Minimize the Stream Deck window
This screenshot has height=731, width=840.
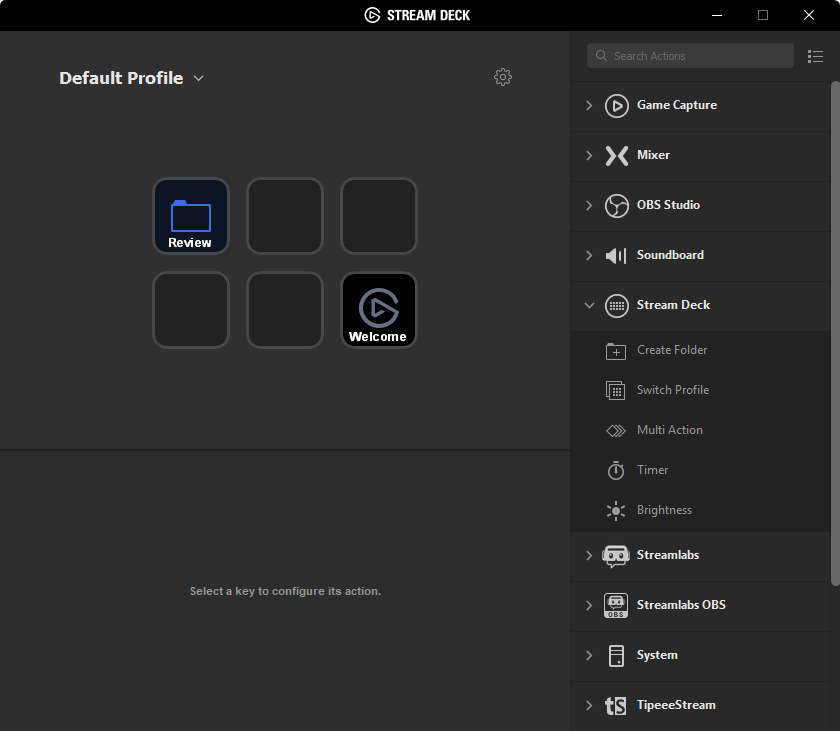717,15
